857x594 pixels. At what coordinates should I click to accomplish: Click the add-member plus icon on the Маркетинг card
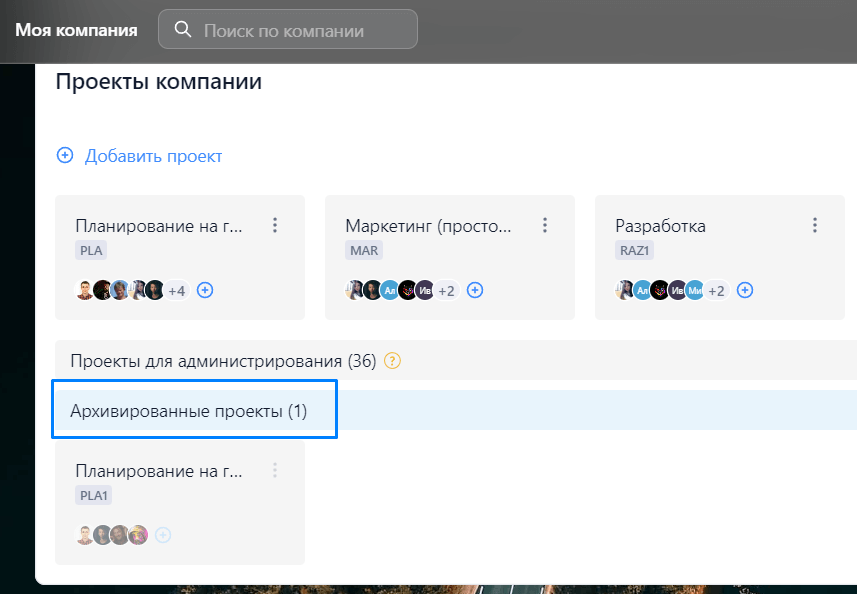coord(475,290)
